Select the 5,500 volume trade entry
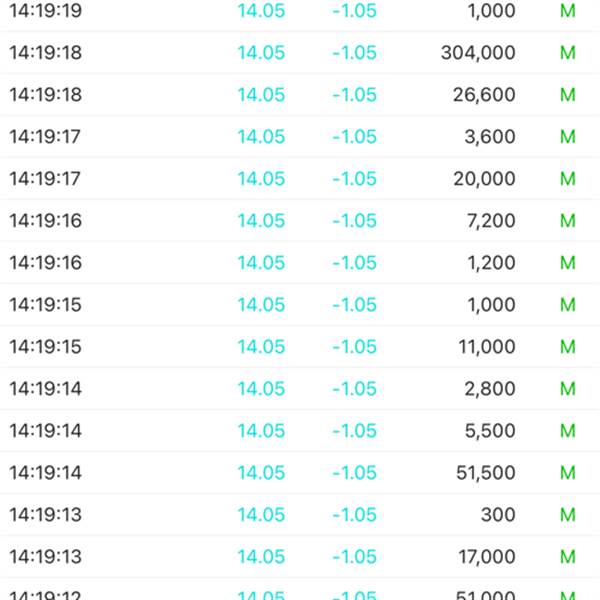Viewport: 600px width, 600px height. (x=300, y=431)
